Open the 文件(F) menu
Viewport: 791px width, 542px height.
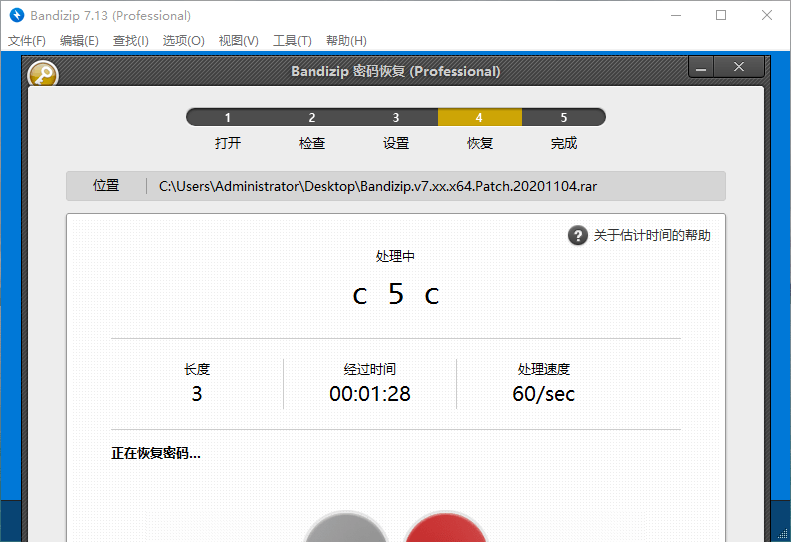[27, 41]
